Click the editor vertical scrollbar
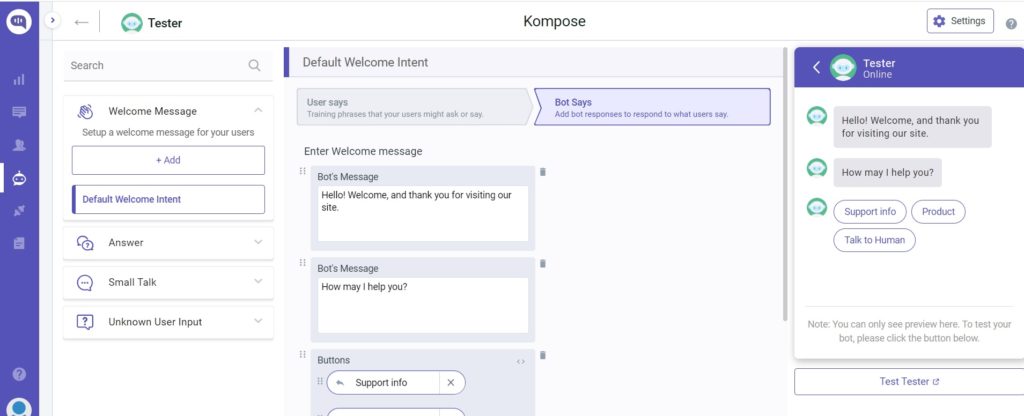Viewport: 1024px width, 416px height. pyautogui.click(x=785, y=183)
